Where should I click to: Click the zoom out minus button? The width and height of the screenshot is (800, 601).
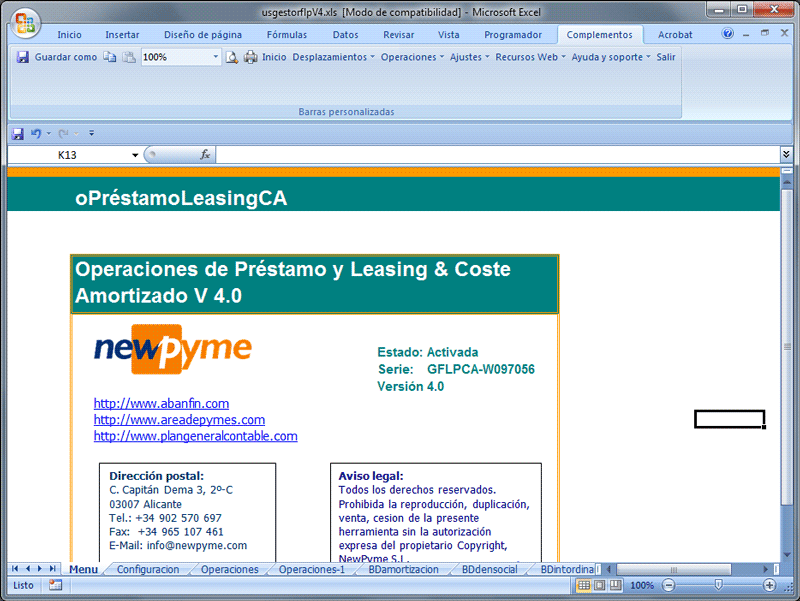tap(668, 585)
